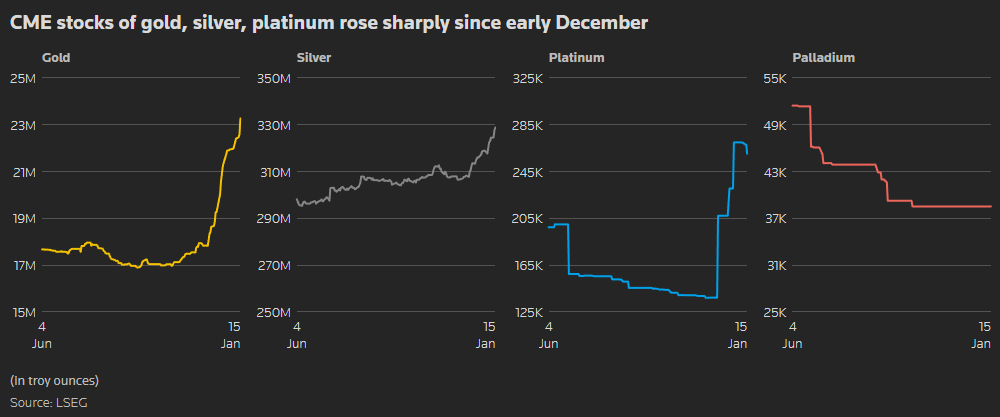
Task: Click the 15 Jan date on Platinum chart
Action: pyautogui.click(x=738, y=335)
